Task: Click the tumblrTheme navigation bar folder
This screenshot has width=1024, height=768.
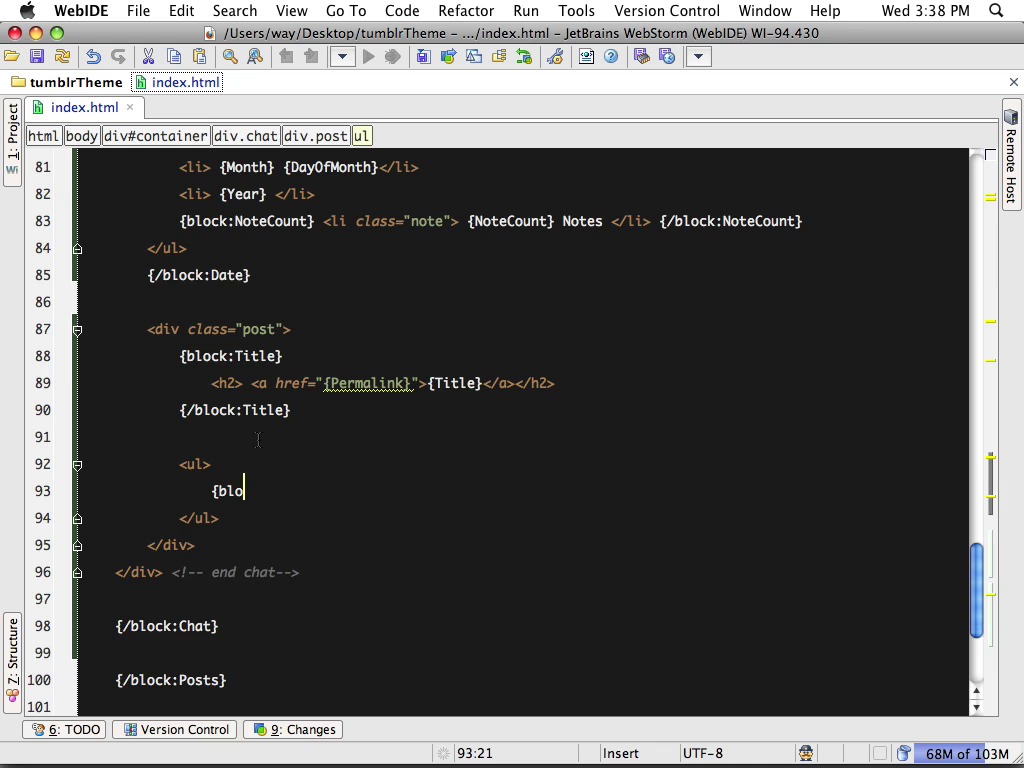Action: (67, 82)
